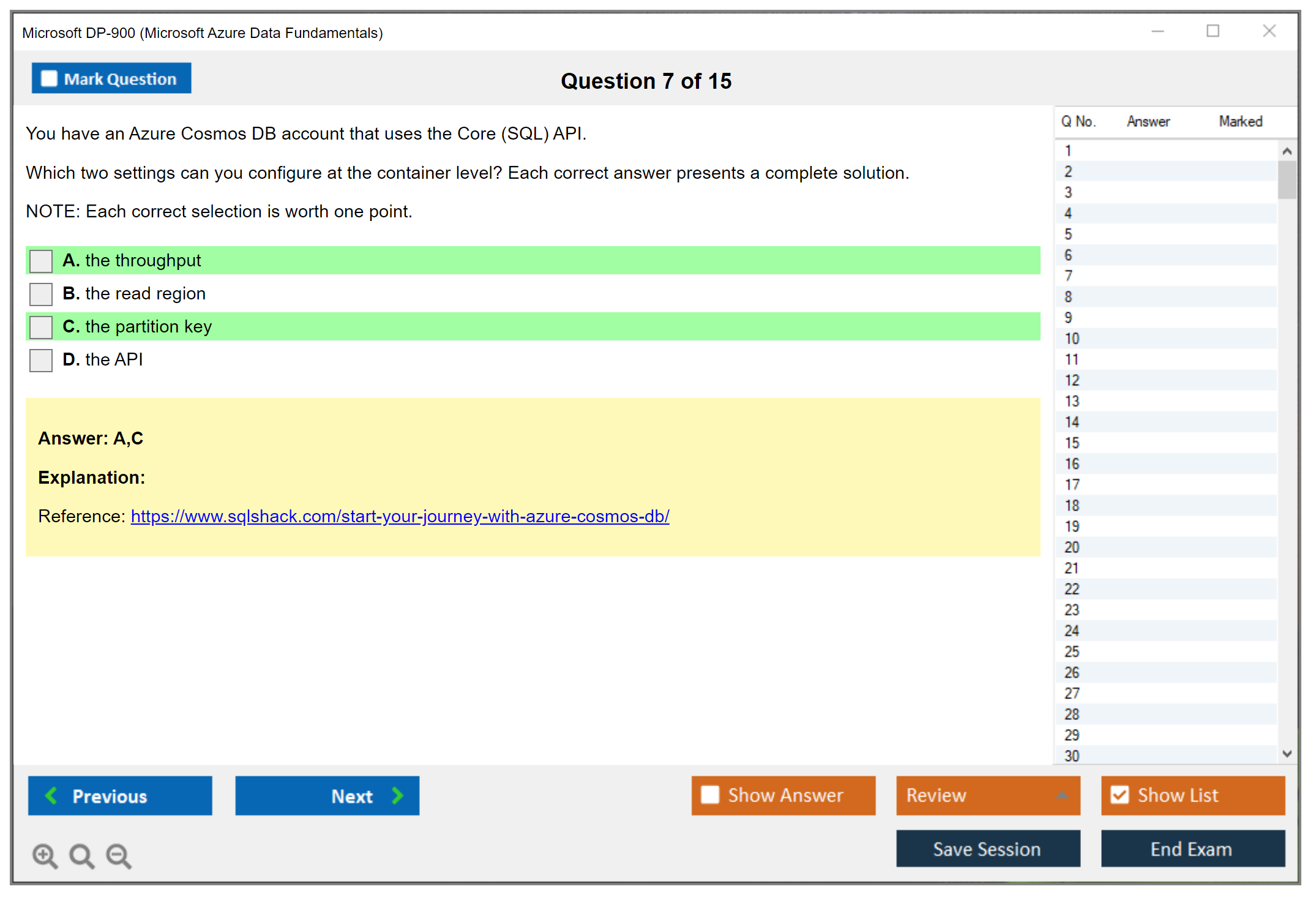
Task: Click the zoom out magnifier icon
Action: (119, 855)
